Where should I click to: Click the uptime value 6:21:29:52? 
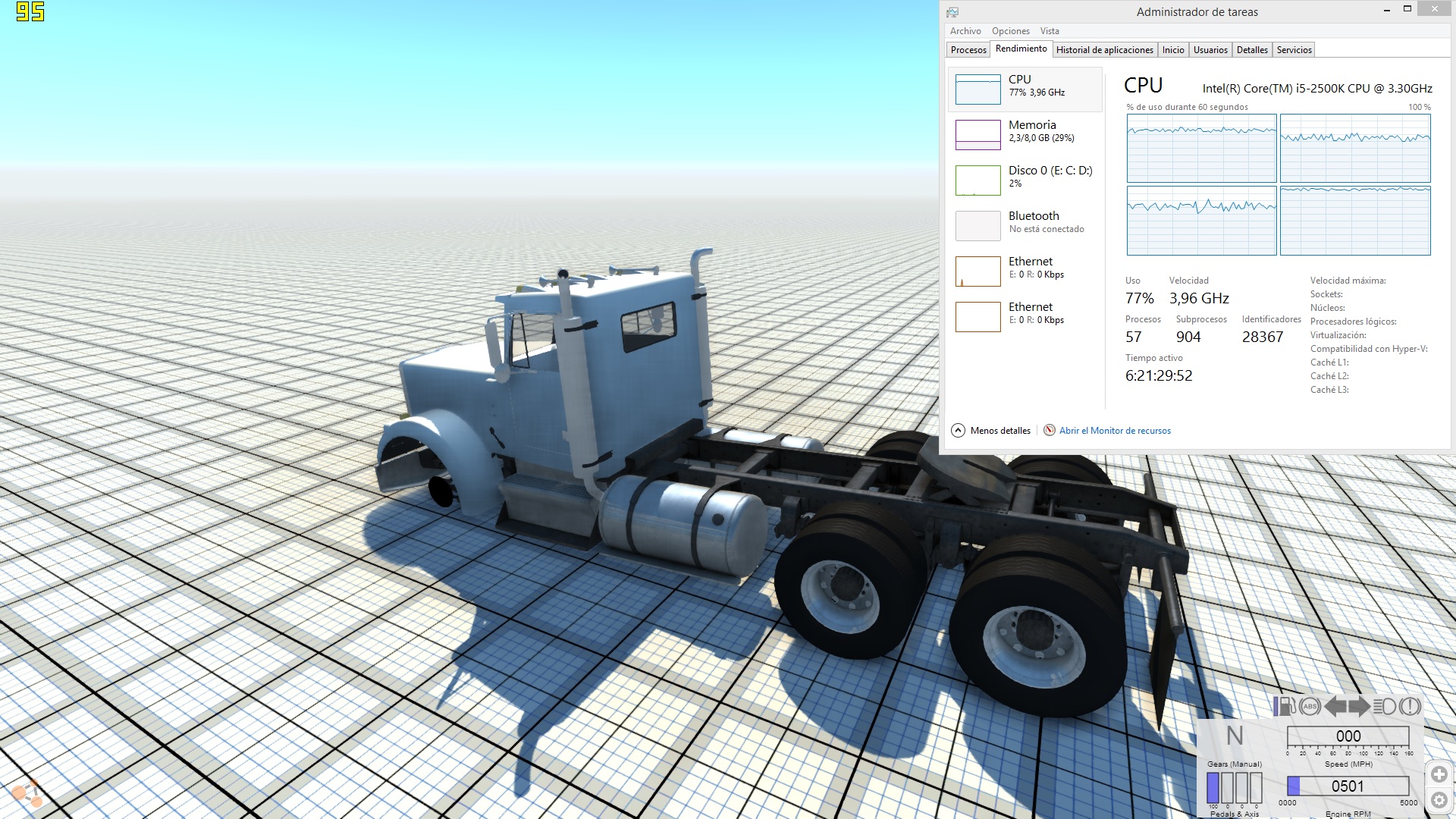1159,375
